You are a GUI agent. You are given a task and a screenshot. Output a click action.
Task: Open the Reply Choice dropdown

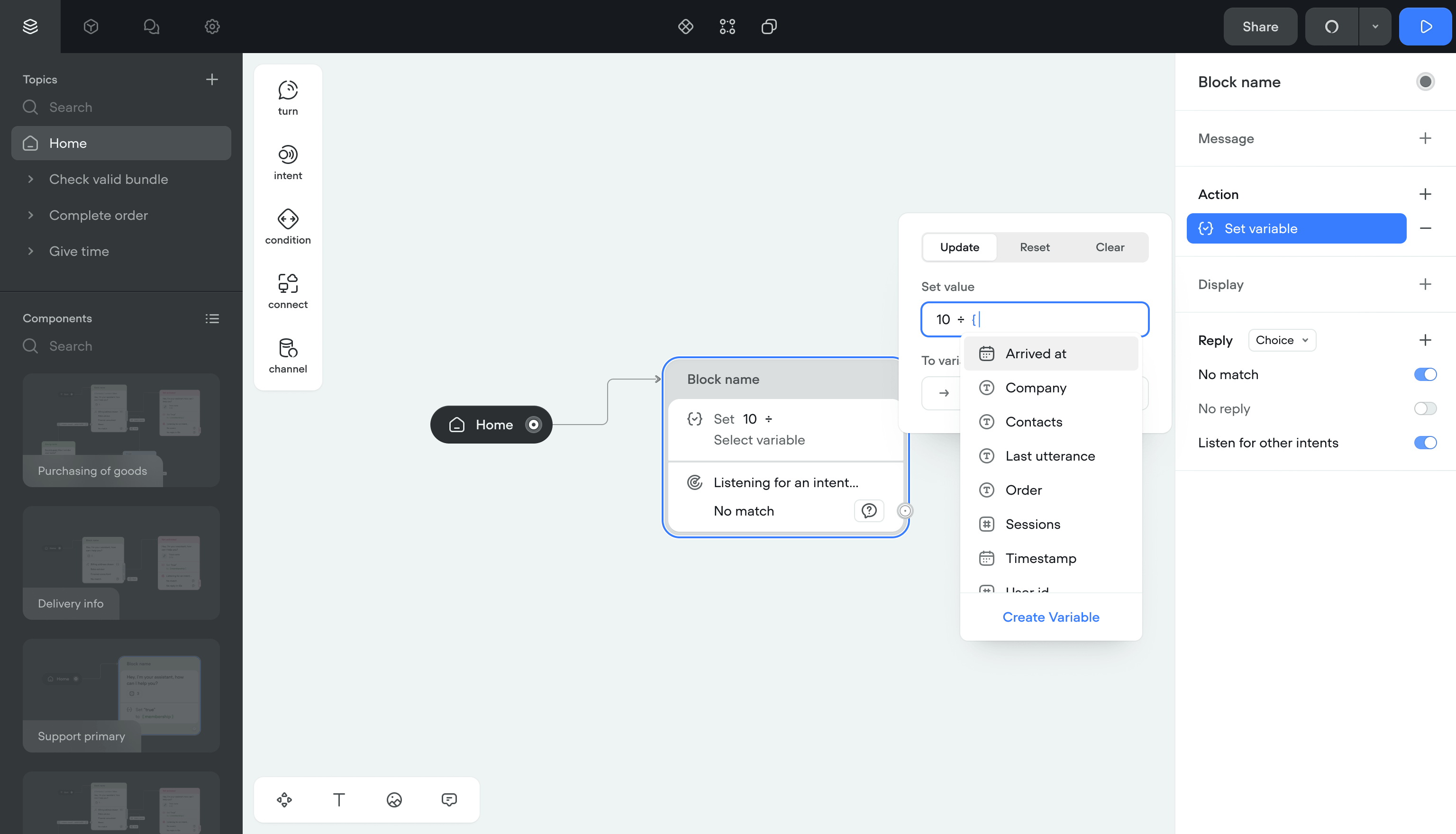pos(1282,340)
